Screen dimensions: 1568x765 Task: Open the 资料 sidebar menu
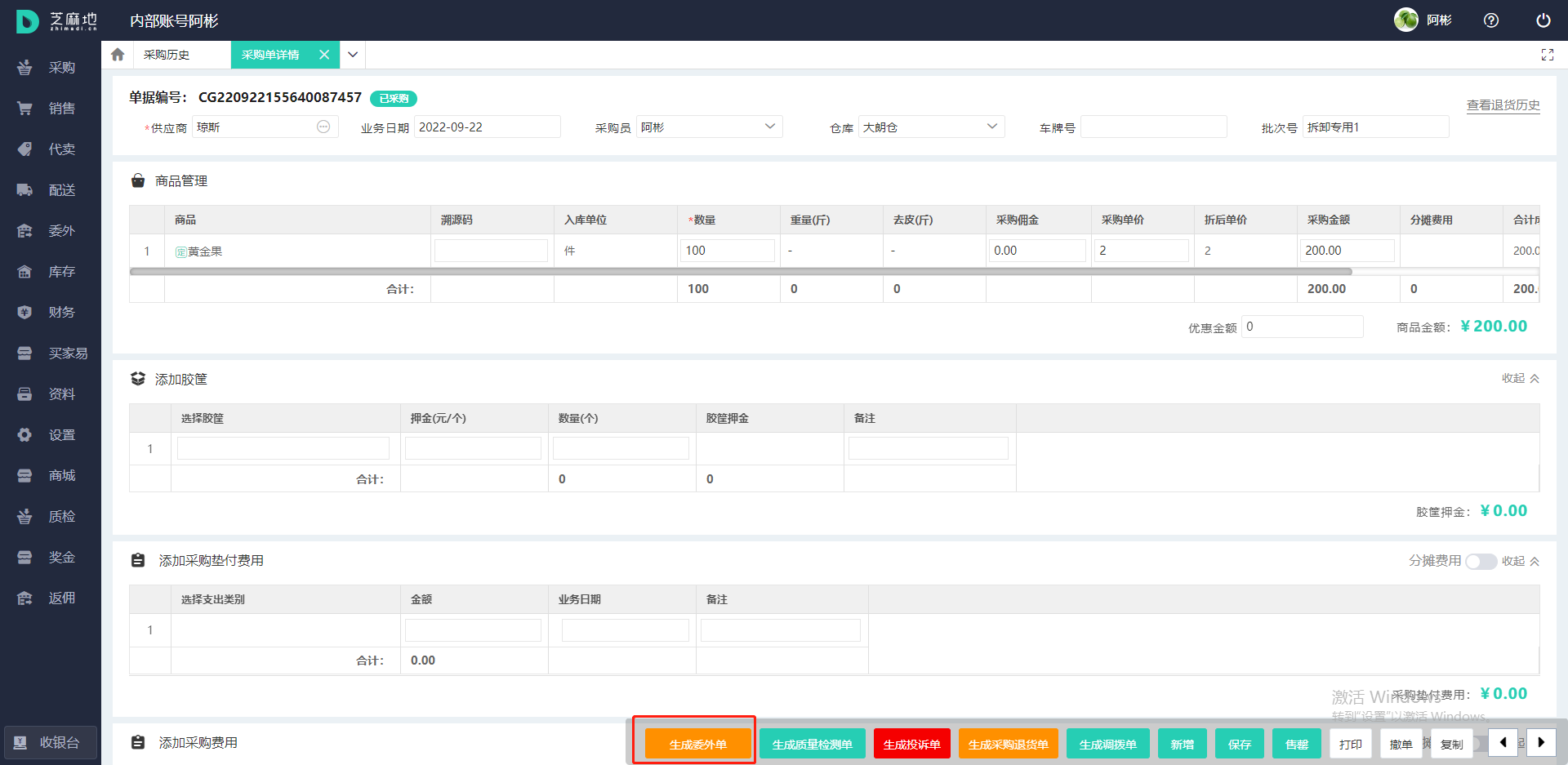click(51, 394)
